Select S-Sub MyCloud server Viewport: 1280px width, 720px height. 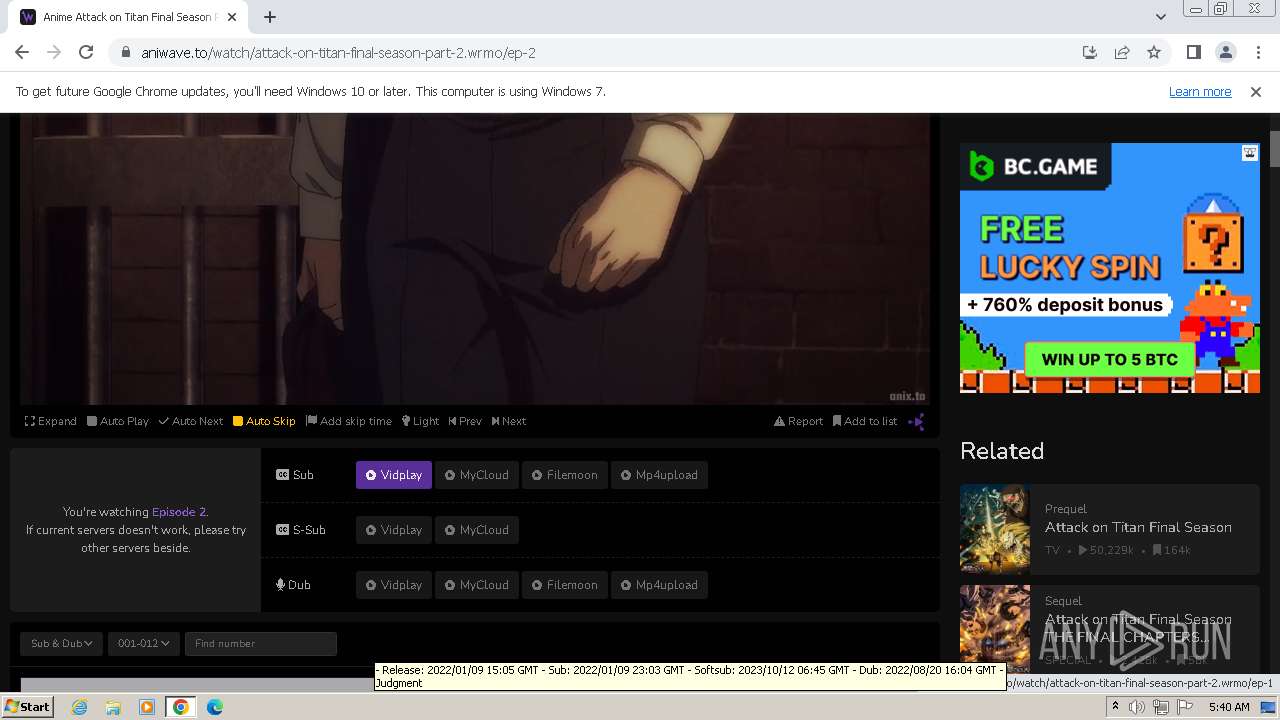tap(477, 530)
